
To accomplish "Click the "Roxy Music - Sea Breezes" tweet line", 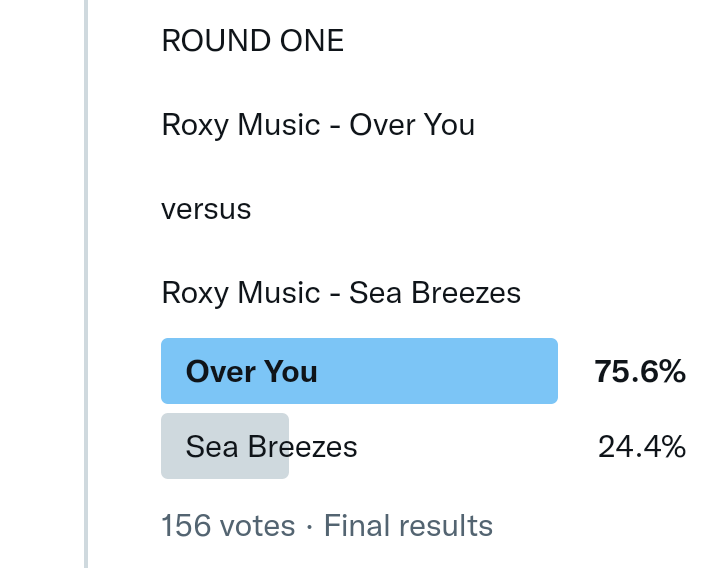I will 341,294.
